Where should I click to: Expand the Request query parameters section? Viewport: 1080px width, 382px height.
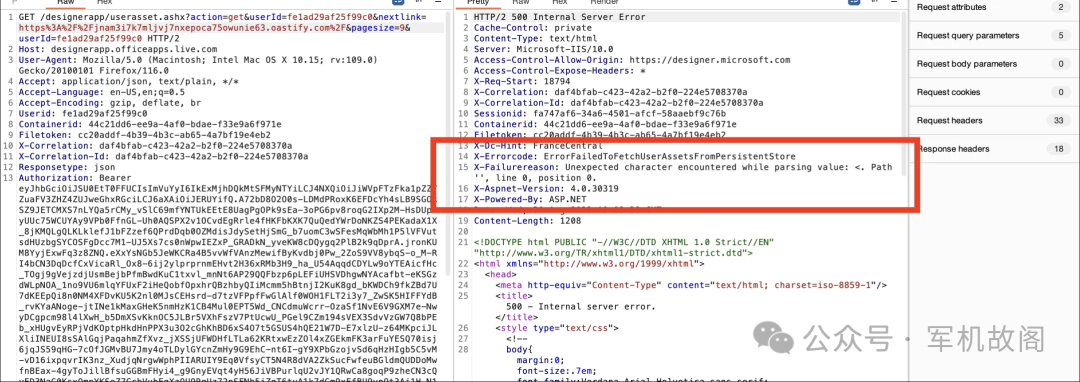coord(994,35)
